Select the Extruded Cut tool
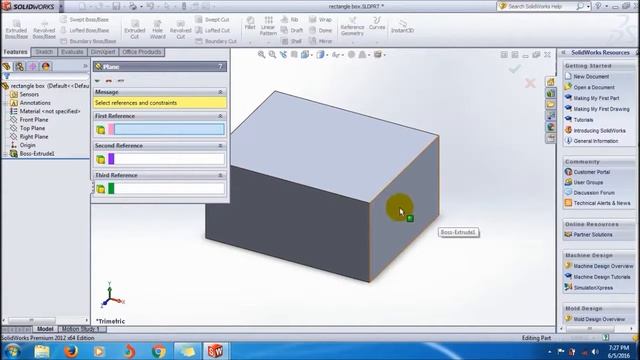The height and width of the screenshot is (360, 640). coord(135,29)
